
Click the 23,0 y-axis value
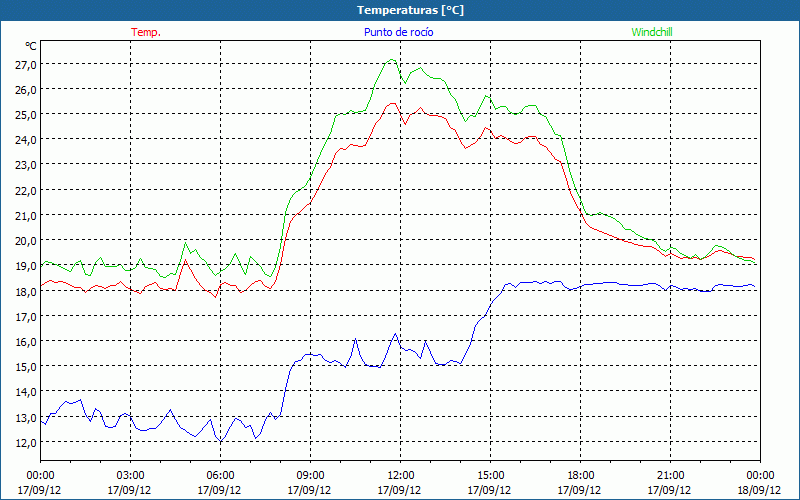click(x=26, y=165)
